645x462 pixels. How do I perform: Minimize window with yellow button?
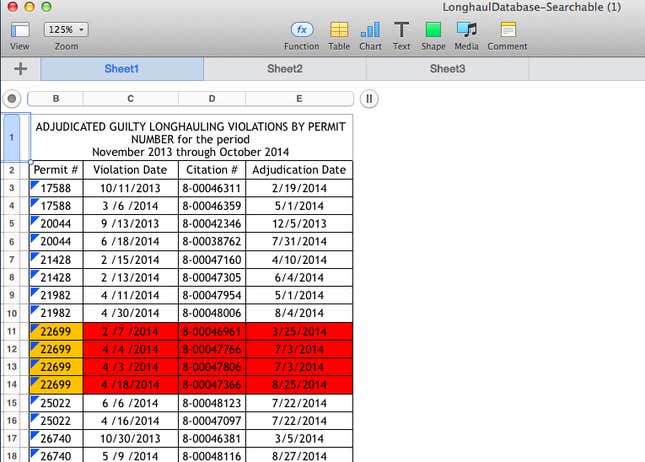pos(30,6)
